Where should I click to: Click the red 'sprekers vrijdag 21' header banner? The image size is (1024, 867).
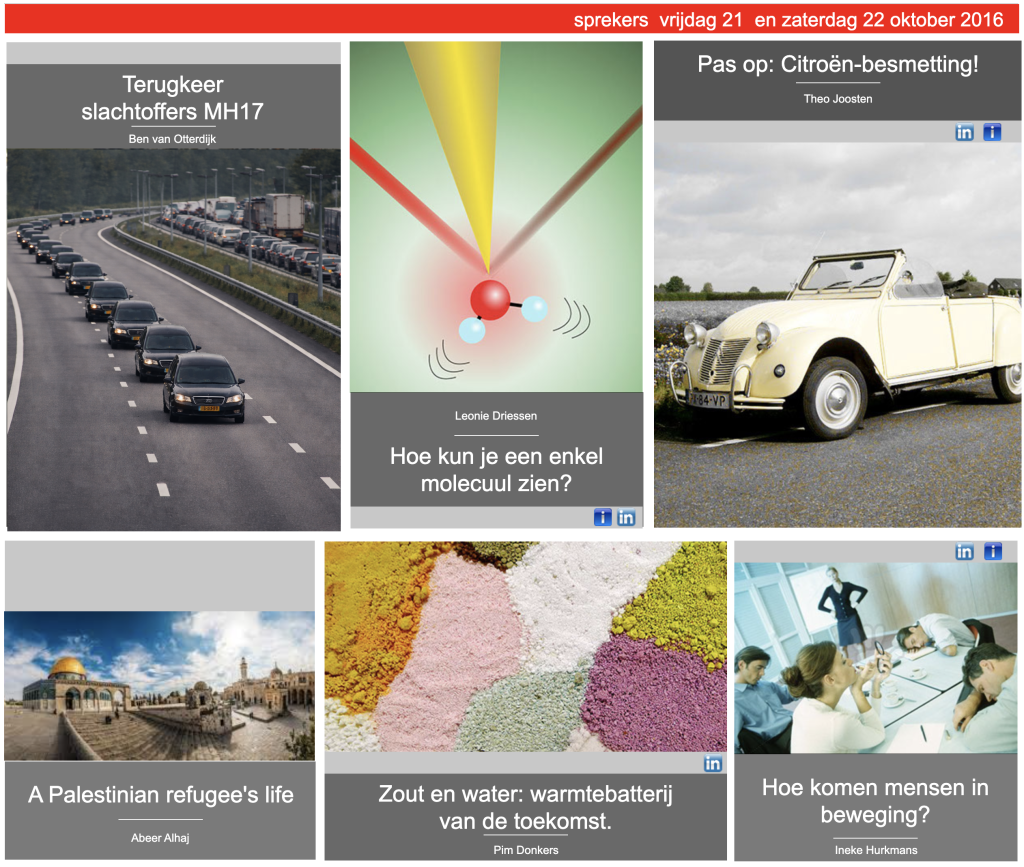pyautogui.click(x=512, y=20)
